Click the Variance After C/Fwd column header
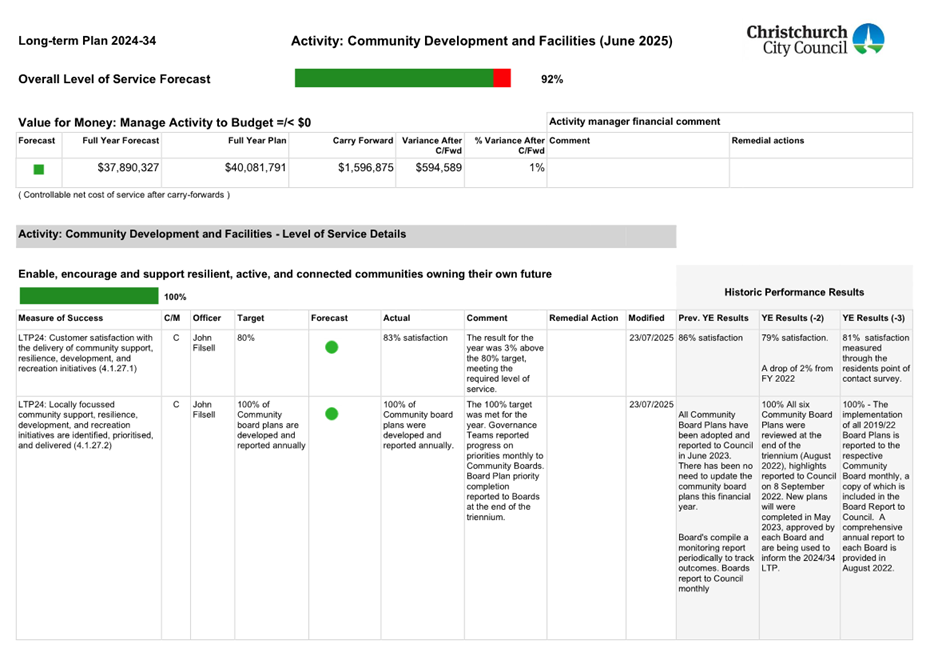Image resolution: width=934 pixels, height=661 pixels. coord(430,146)
